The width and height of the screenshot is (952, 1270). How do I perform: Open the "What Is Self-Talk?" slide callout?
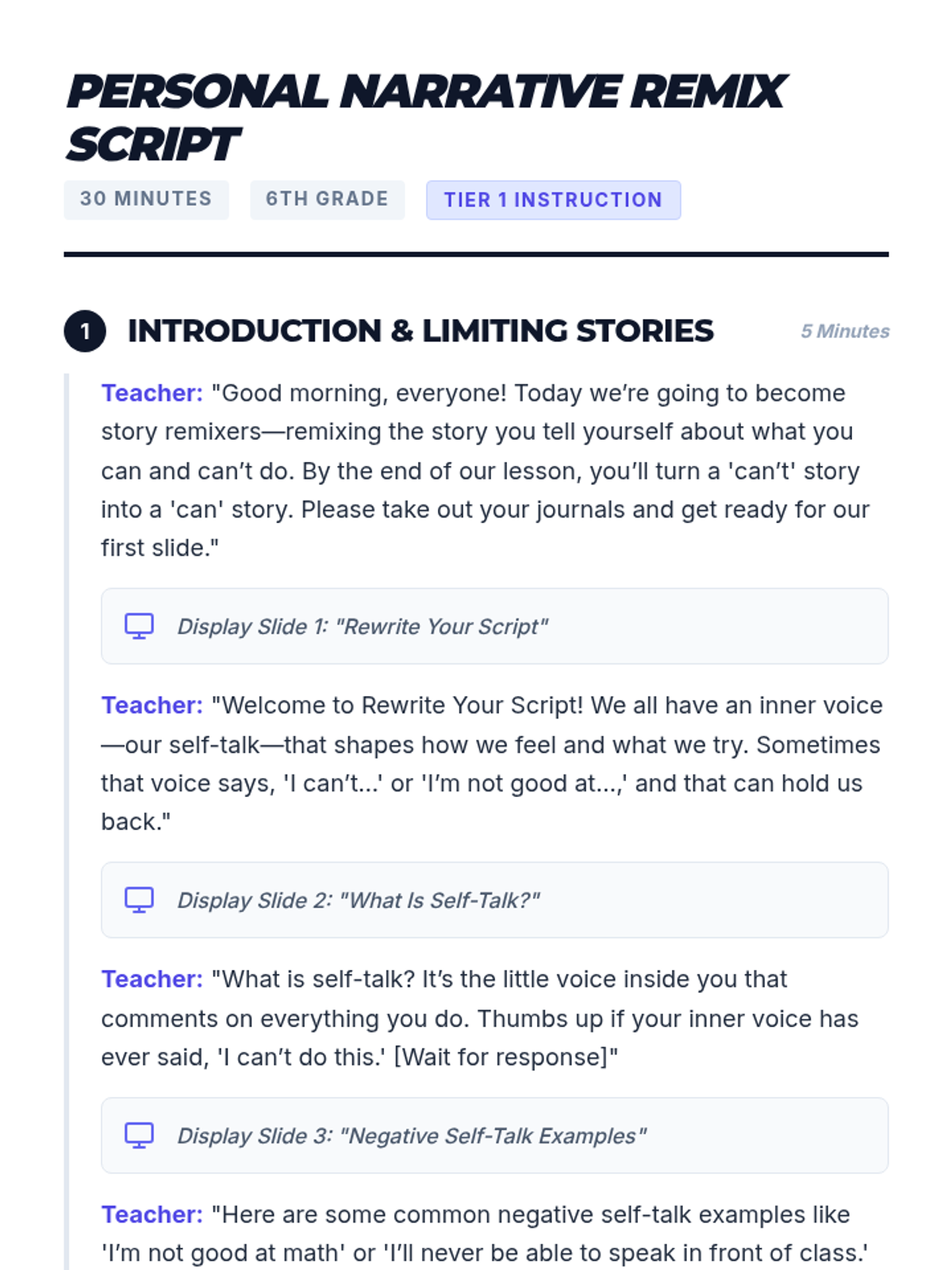[494, 900]
